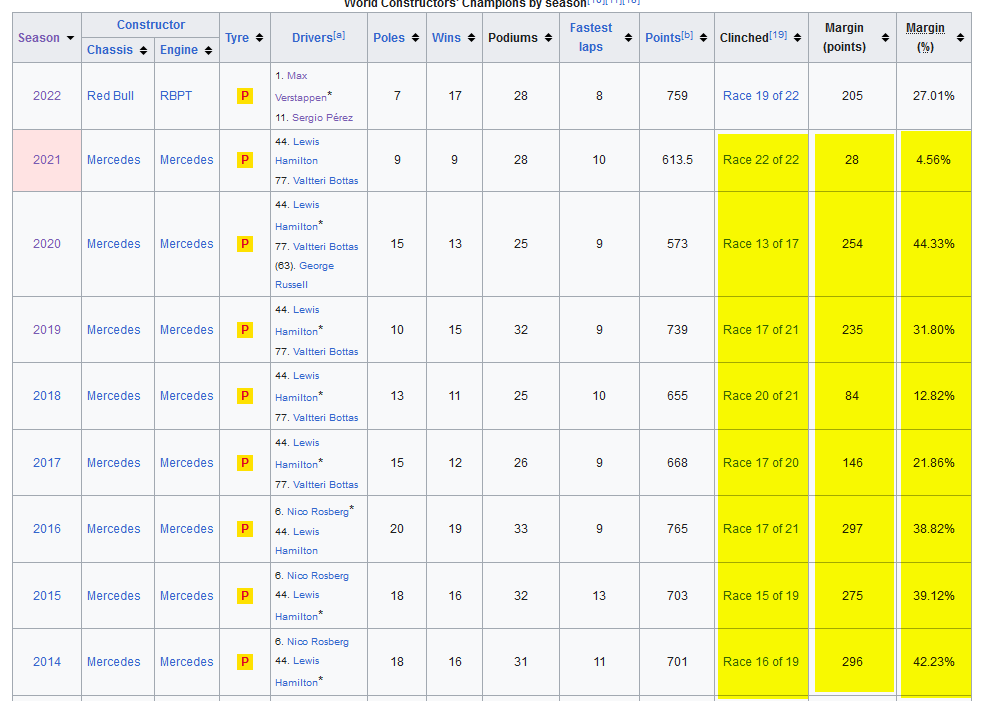Click the Pirelli P icon in the 2019 row
Screen dimensions: 985x701
click(245, 330)
